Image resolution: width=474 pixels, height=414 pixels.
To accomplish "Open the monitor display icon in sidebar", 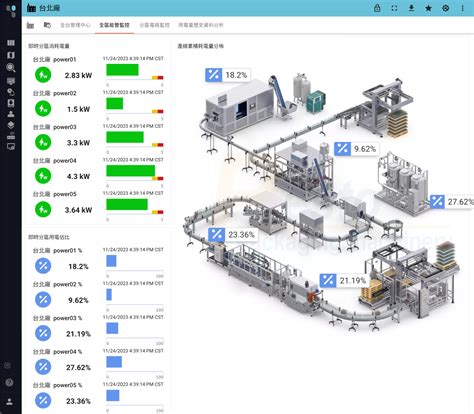I will point(11,81).
